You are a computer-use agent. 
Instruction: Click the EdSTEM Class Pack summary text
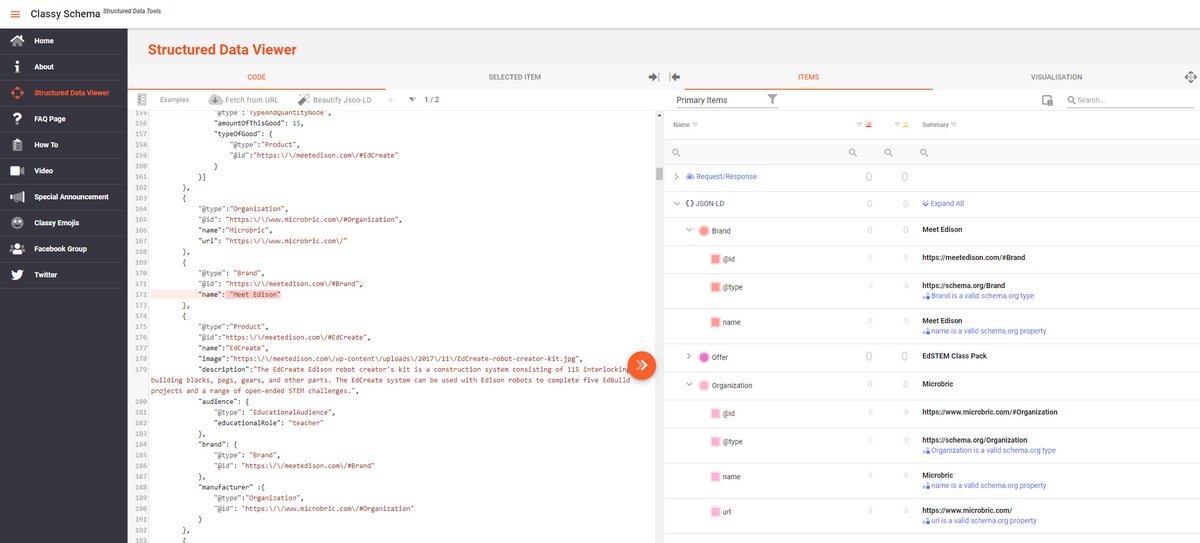click(x=954, y=356)
